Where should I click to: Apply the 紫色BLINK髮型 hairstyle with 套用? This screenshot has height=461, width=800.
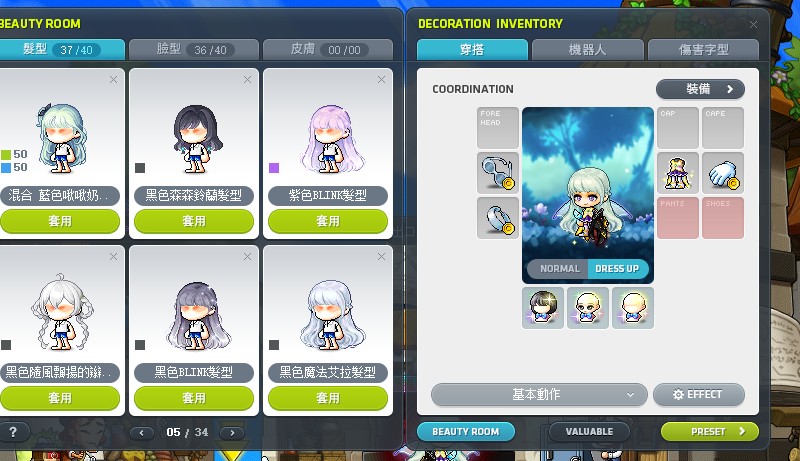(x=328, y=221)
